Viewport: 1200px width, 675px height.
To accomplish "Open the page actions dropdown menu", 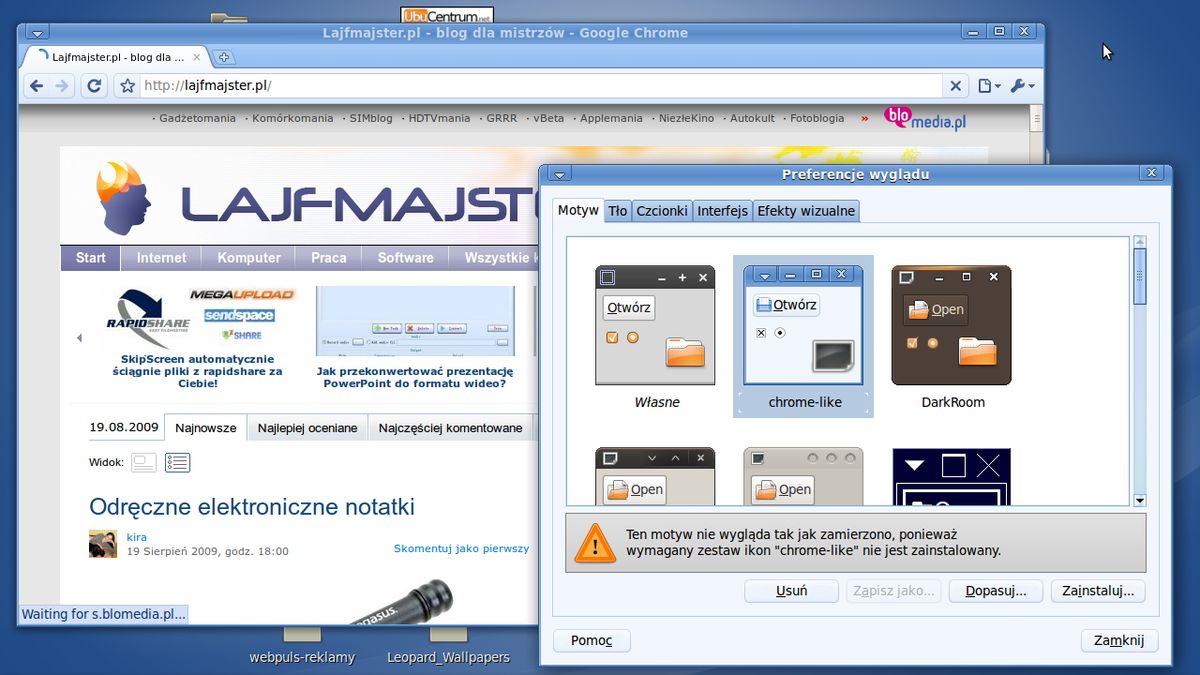I will (986, 86).
